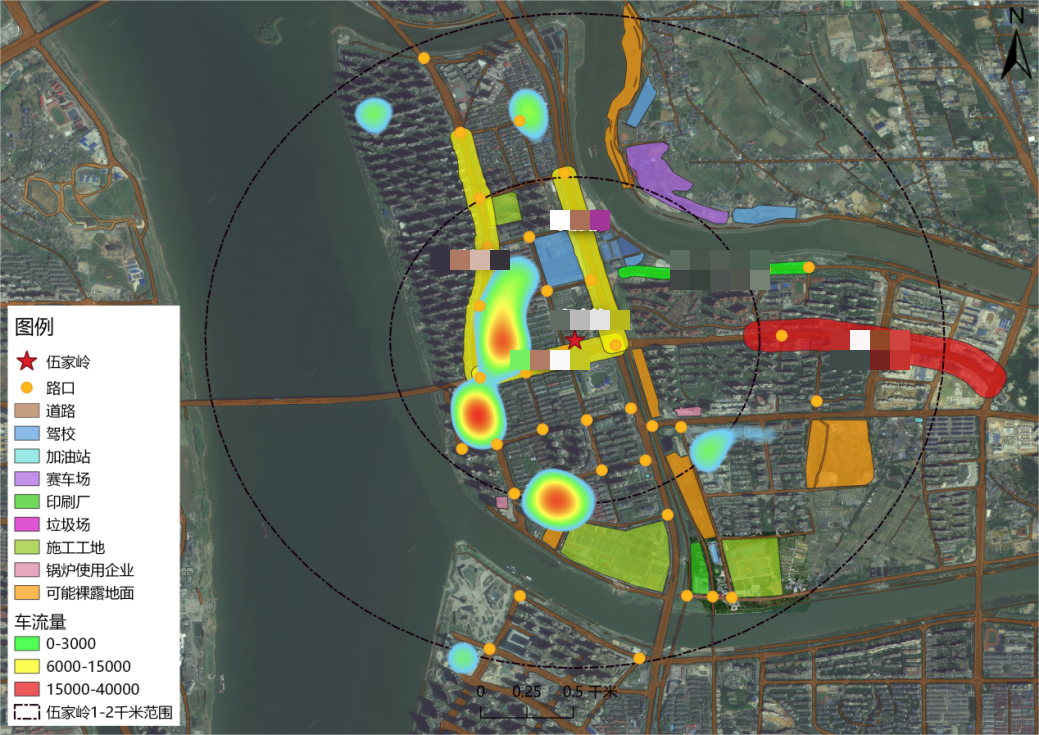Click the 垃圾场 magenta legend swatch
This screenshot has width=1039, height=735.
[x=27, y=525]
